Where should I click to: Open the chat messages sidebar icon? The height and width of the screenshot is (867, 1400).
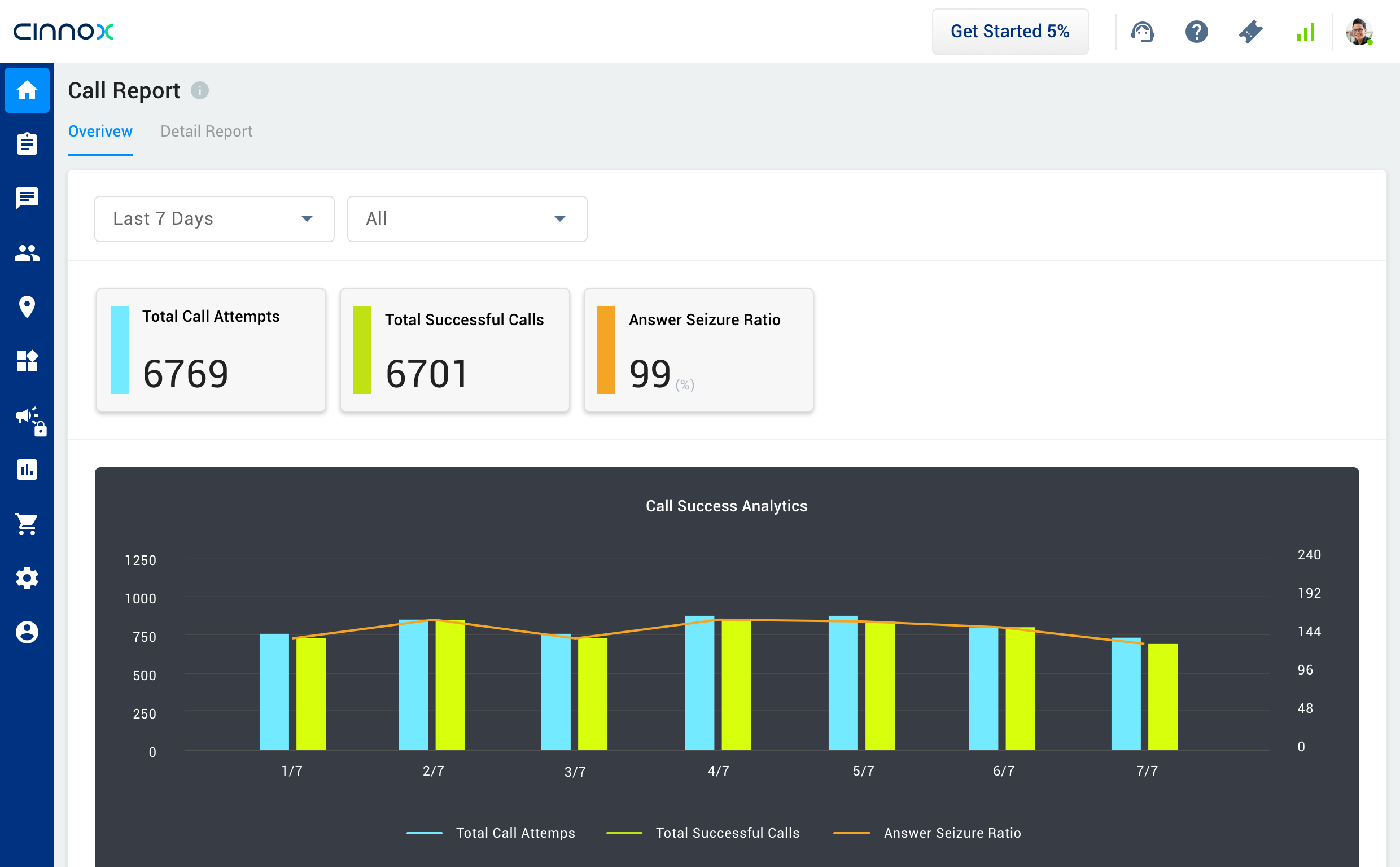tap(27, 198)
